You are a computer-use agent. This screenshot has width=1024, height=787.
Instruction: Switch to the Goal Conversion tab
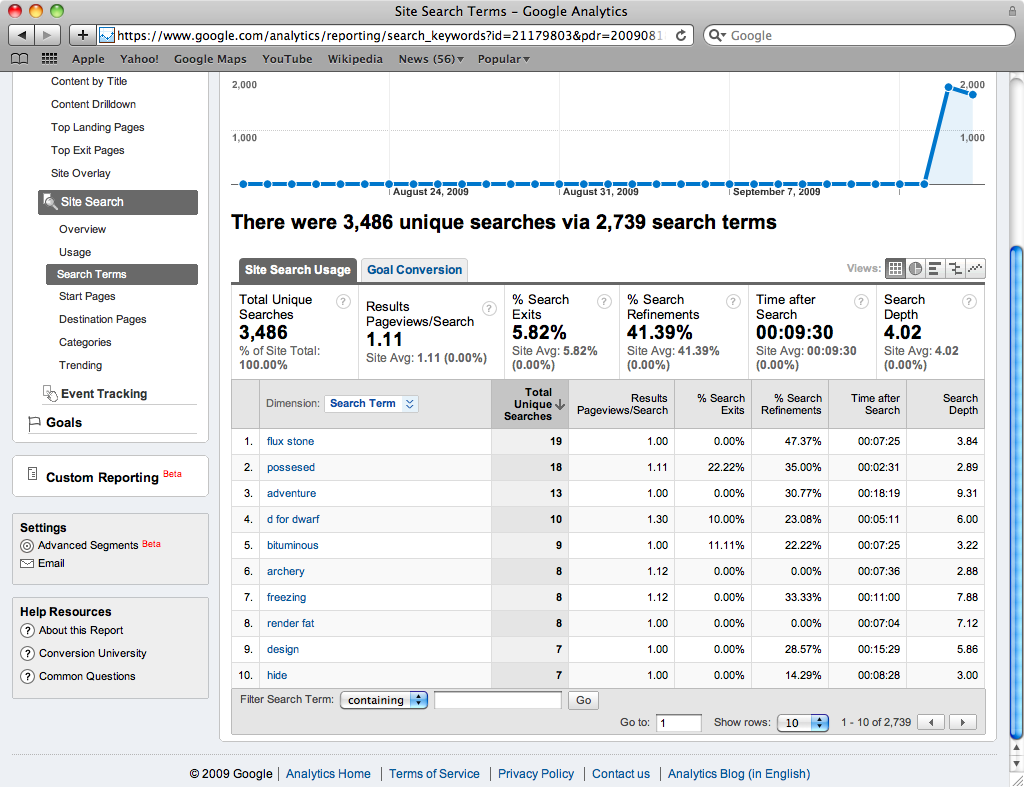[x=414, y=270]
